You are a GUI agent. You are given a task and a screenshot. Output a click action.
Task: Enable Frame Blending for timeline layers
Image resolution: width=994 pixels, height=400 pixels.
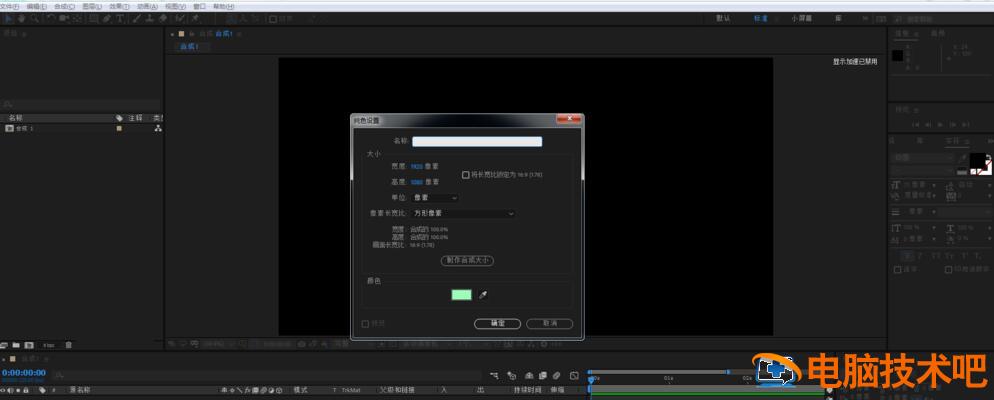tap(542, 375)
